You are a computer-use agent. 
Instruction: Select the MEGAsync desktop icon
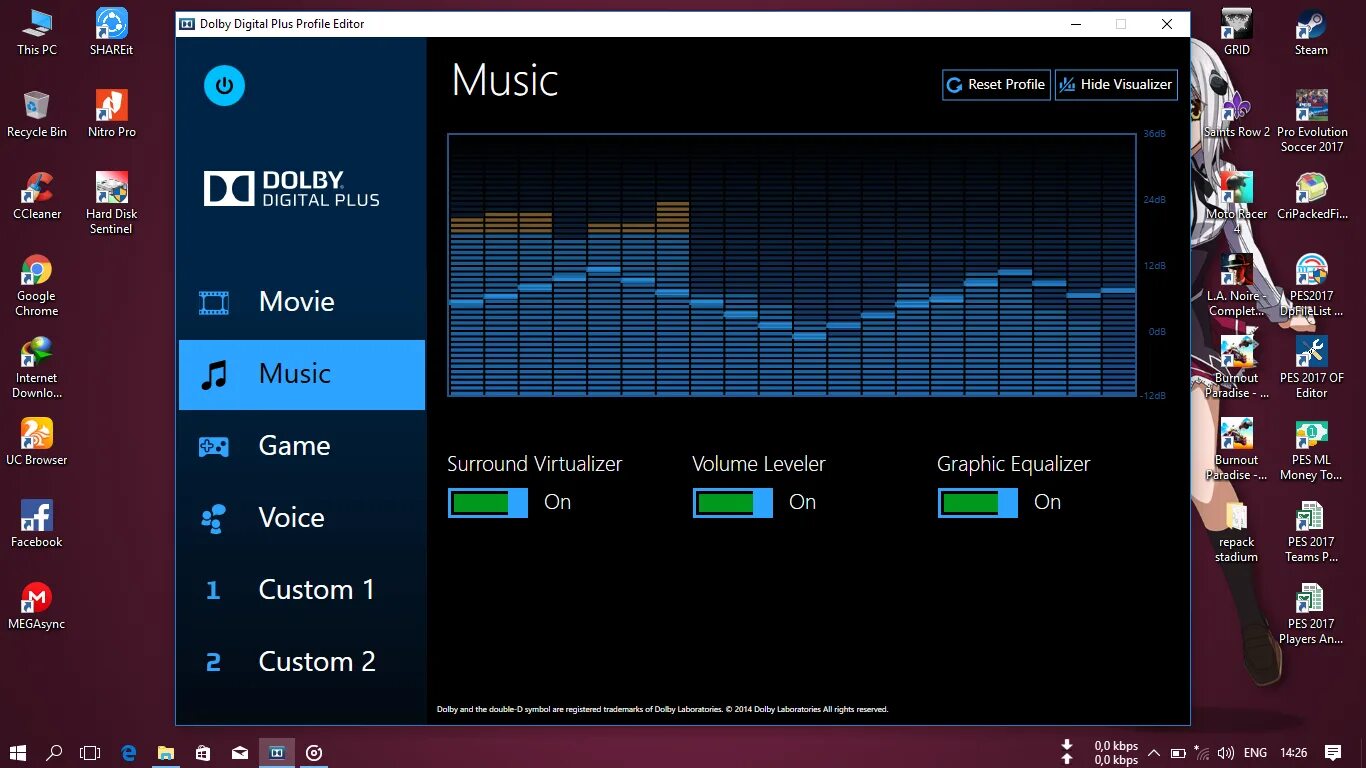pos(37,606)
